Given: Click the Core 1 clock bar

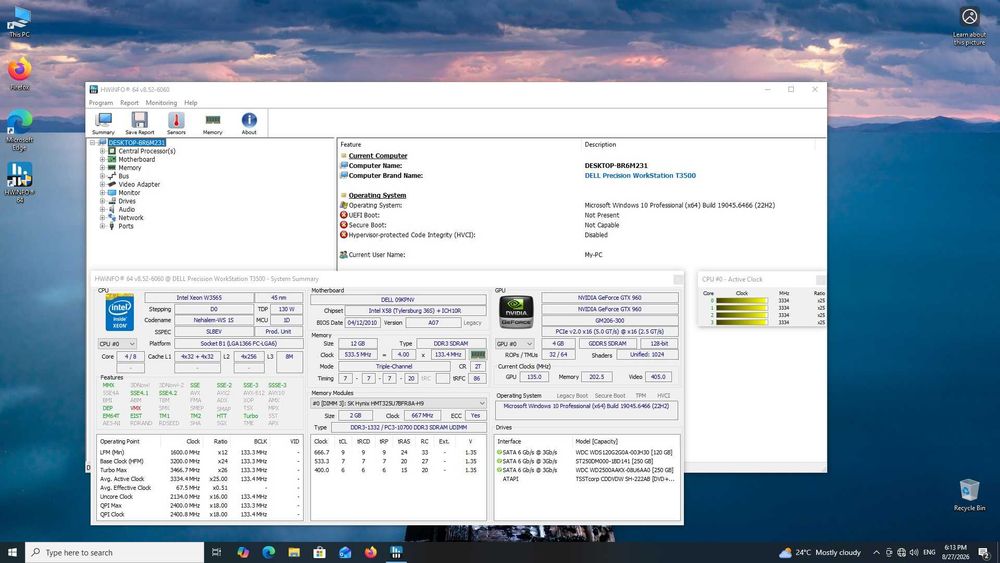Looking at the screenshot, I should 741,308.
